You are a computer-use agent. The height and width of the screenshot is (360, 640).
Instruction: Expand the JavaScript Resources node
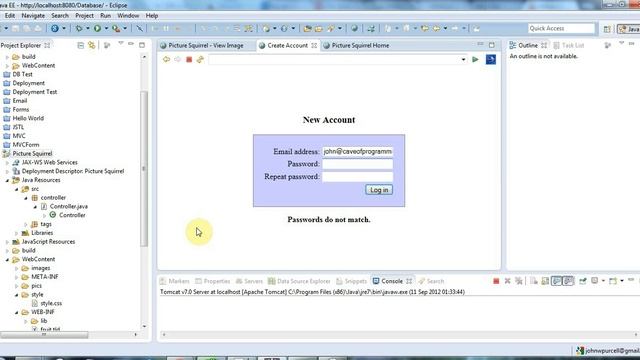pyautogui.click(x=7, y=242)
